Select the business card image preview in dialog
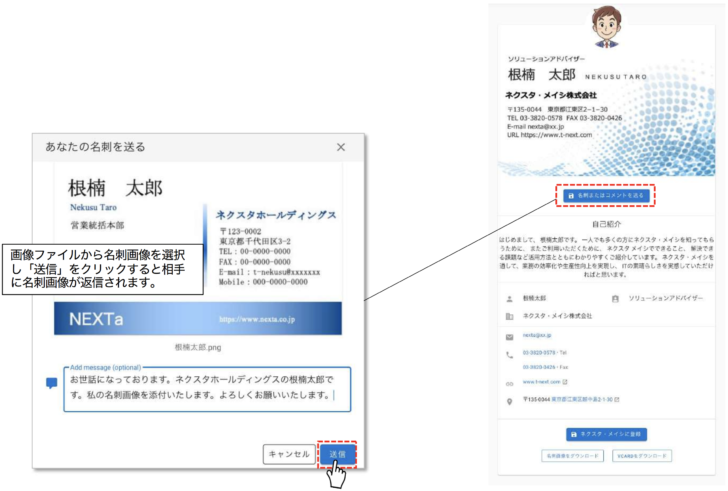The image size is (728, 491). (x=198, y=249)
